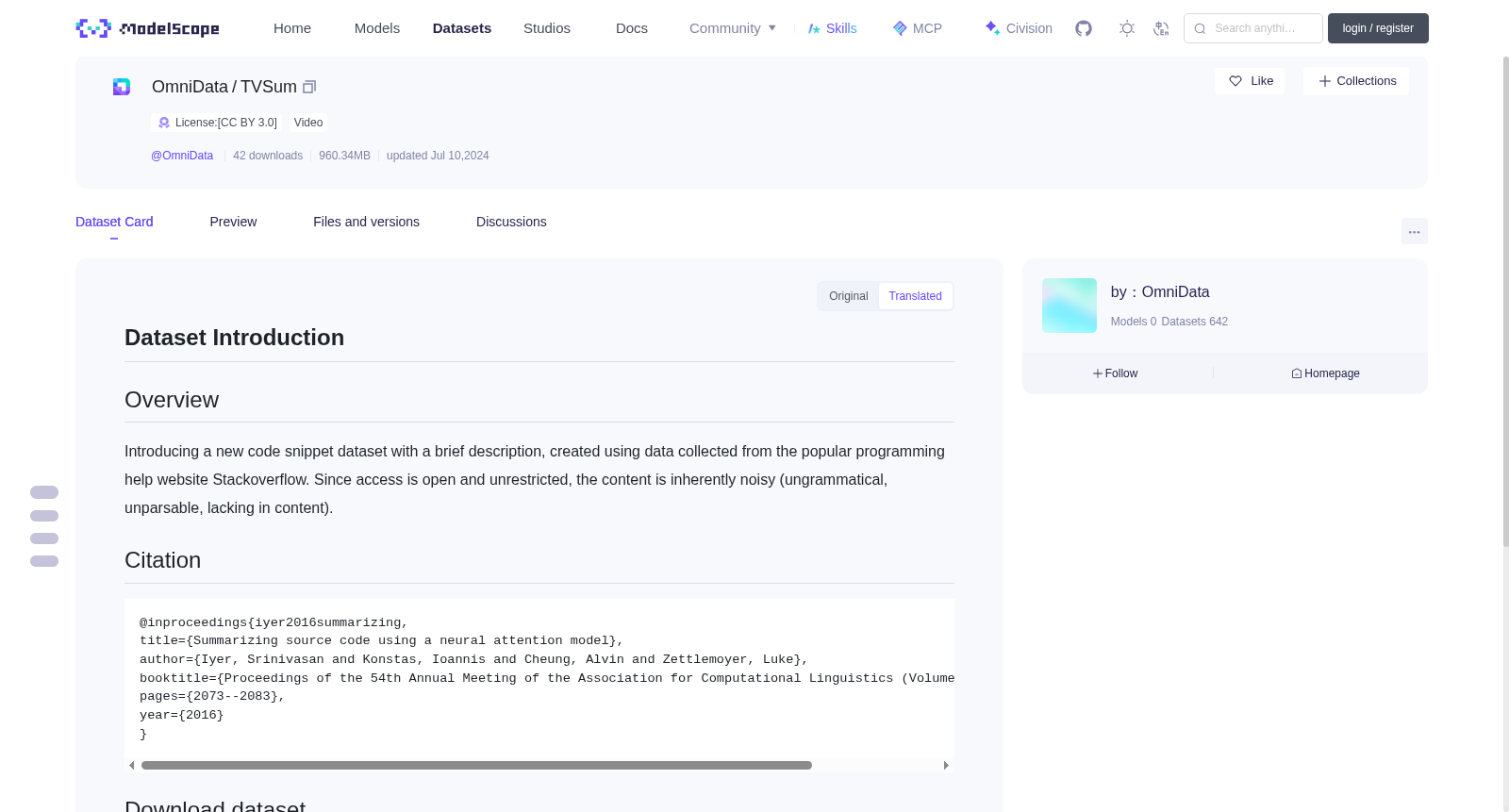Image resolution: width=1509 pixels, height=812 pixels.
Task: Click the OmniData / TVSum title
Action: (224, 87)
